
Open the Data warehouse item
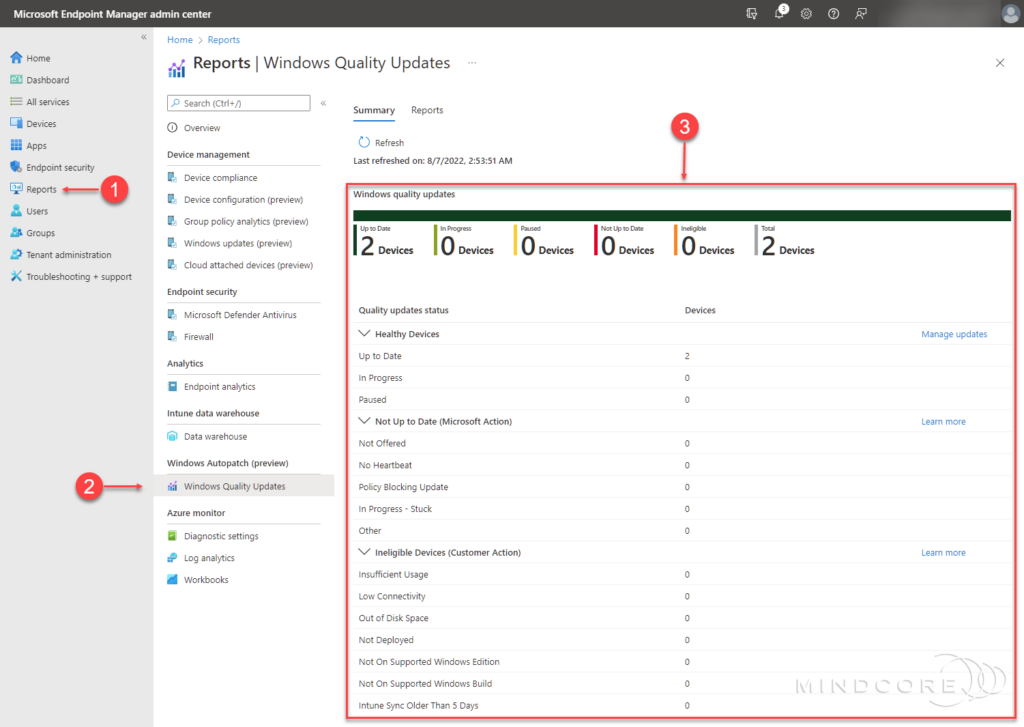[x=217, y=437]
